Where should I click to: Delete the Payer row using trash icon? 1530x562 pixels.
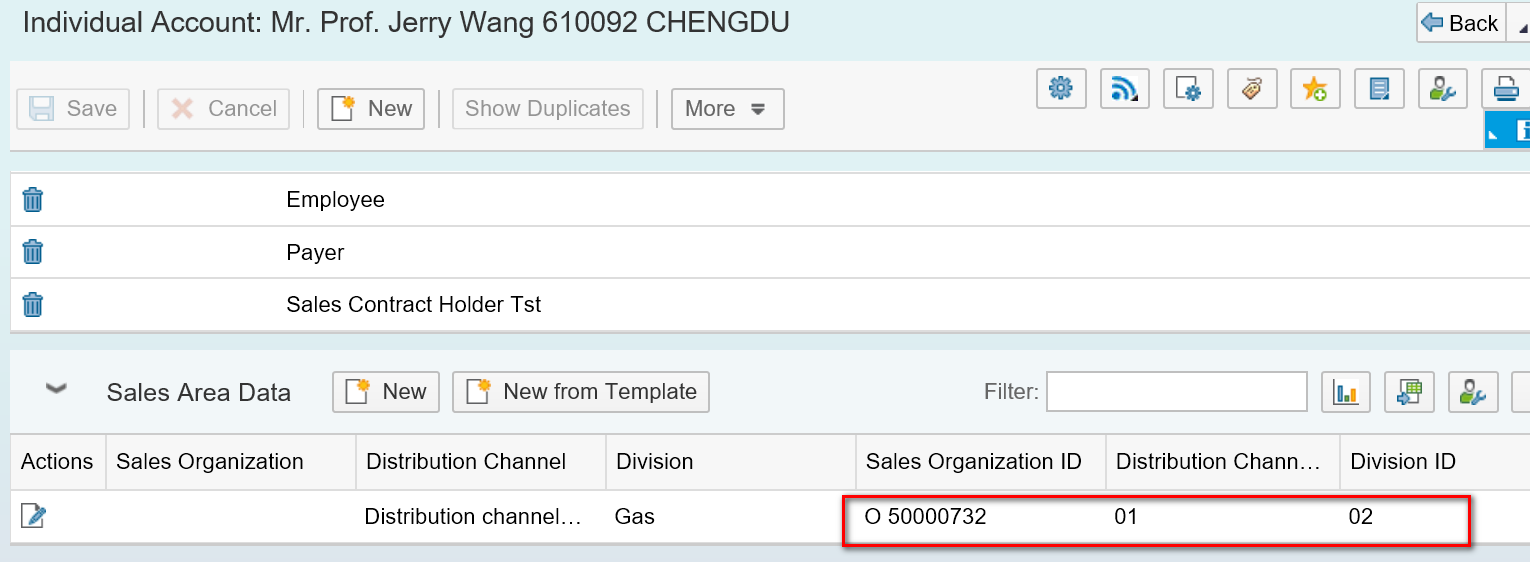(x=33, y=252)
